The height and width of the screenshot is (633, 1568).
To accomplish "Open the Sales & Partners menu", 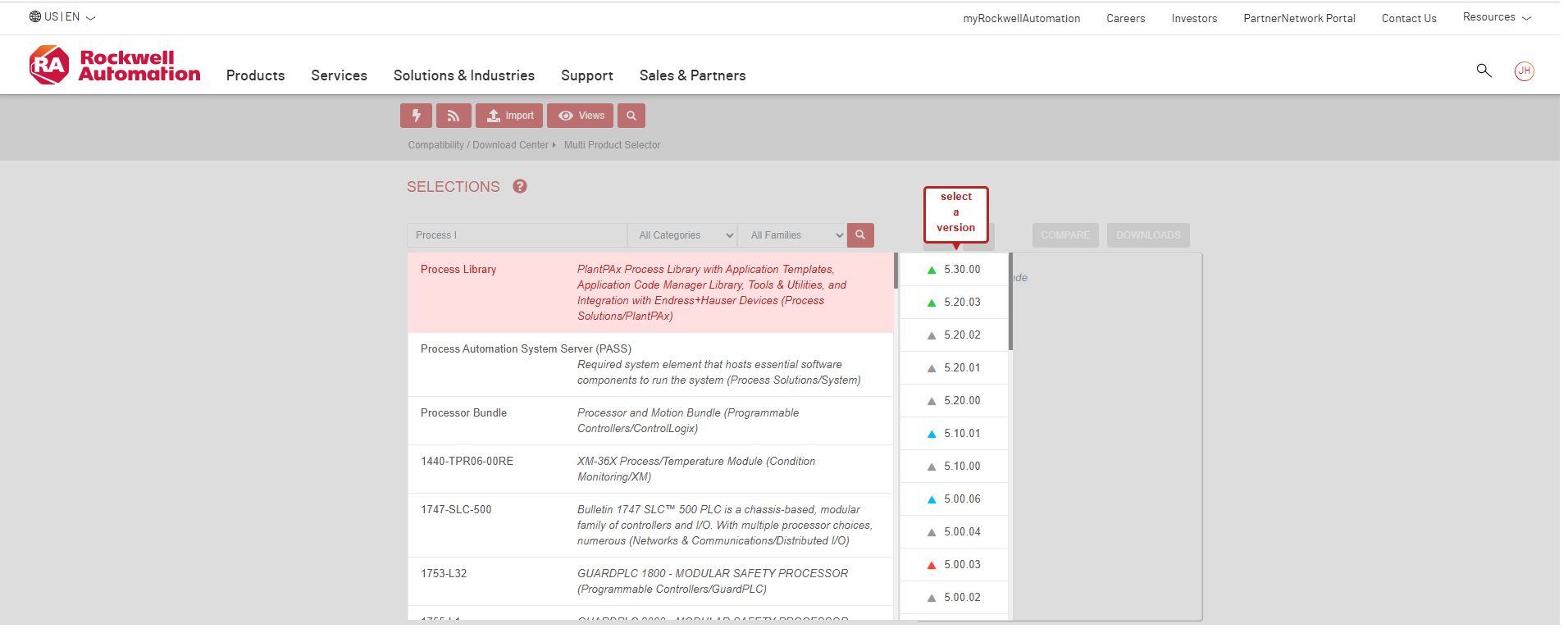I will [693, 75].
